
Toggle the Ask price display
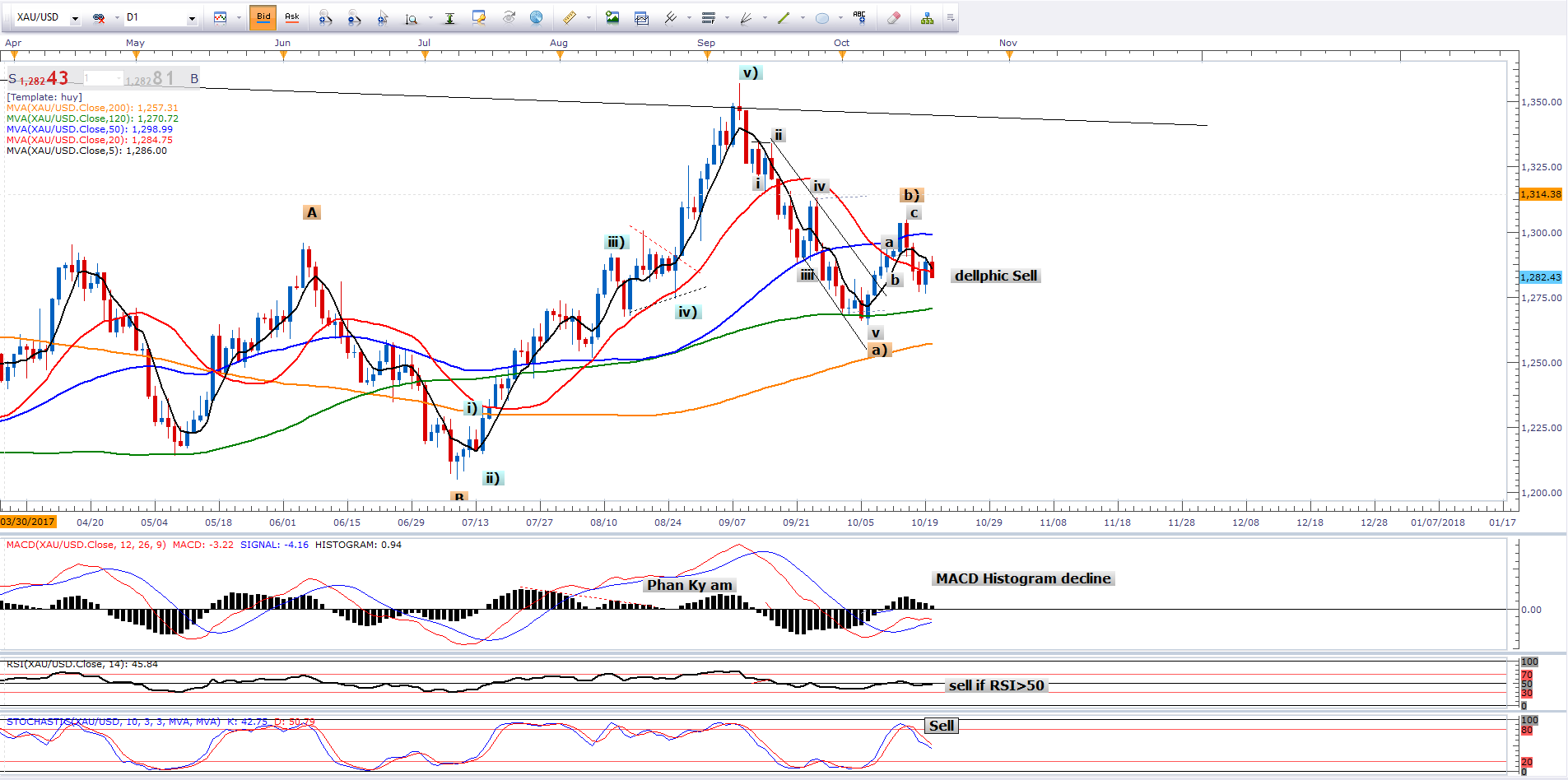pyautogui.click(x=291, y=17)
